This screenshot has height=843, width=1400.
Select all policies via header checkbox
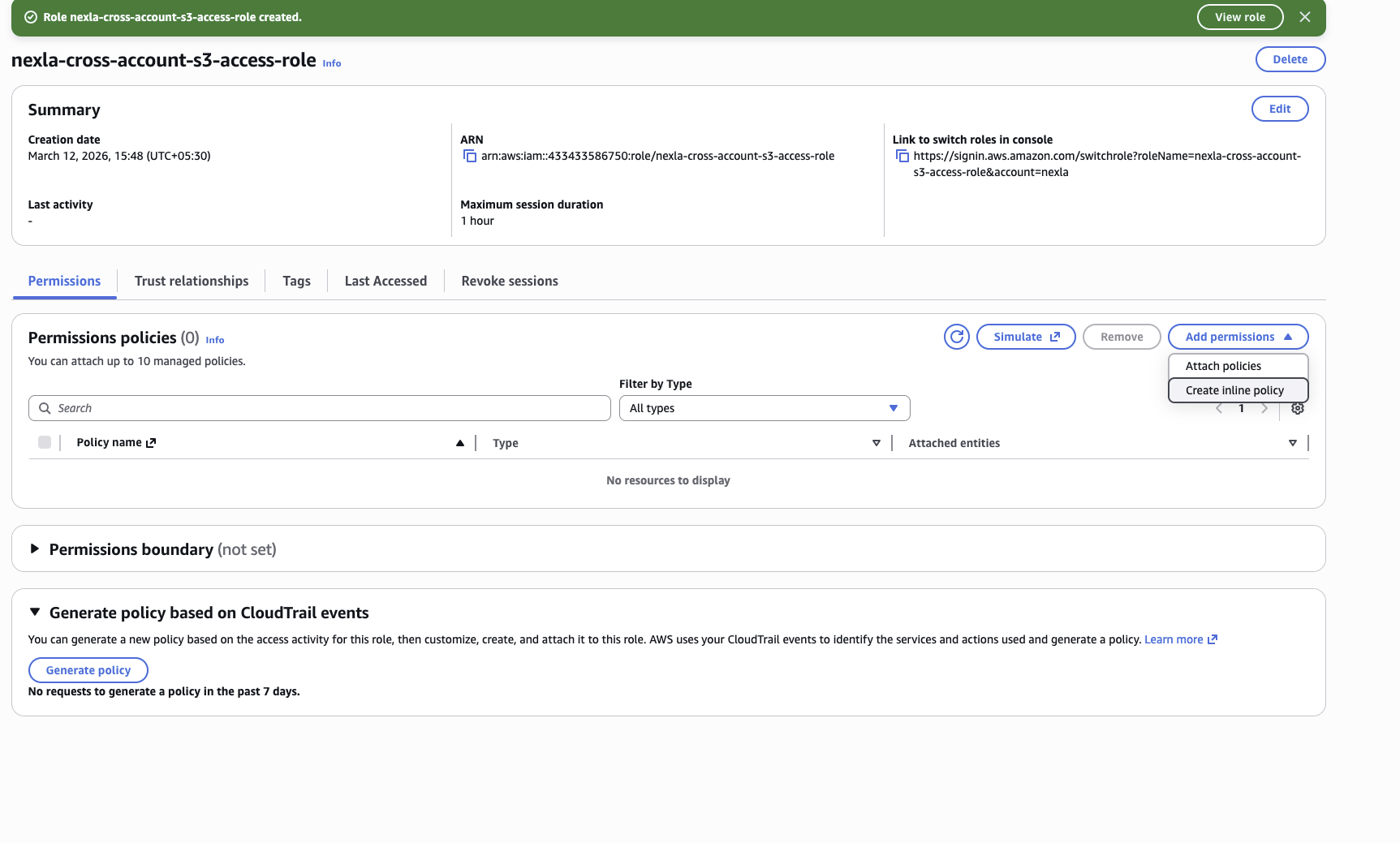pos(45,442)
